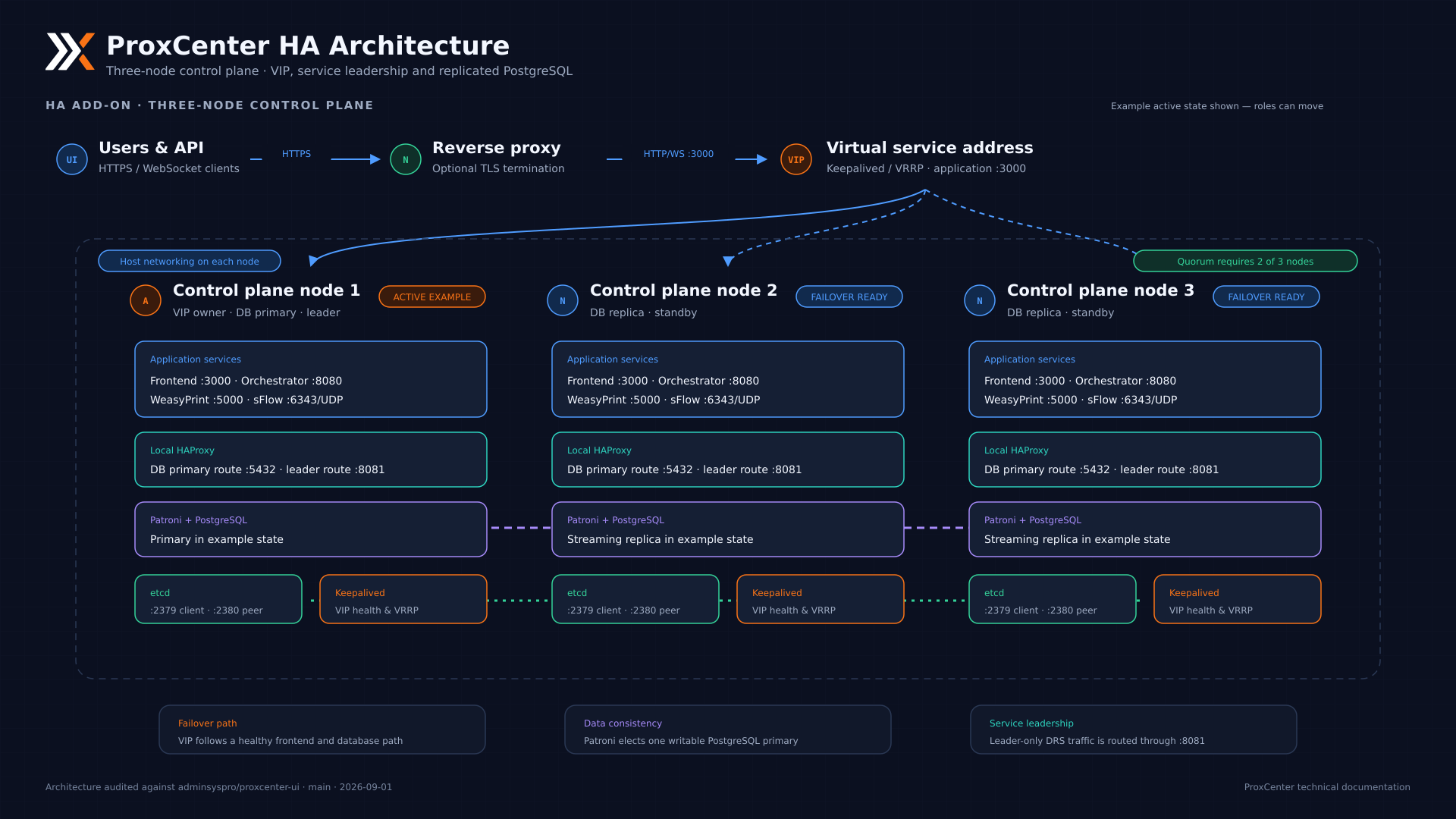1456x819 pixels.
Task: Select node 2 Application services box
Action: (x=728, y=379)
